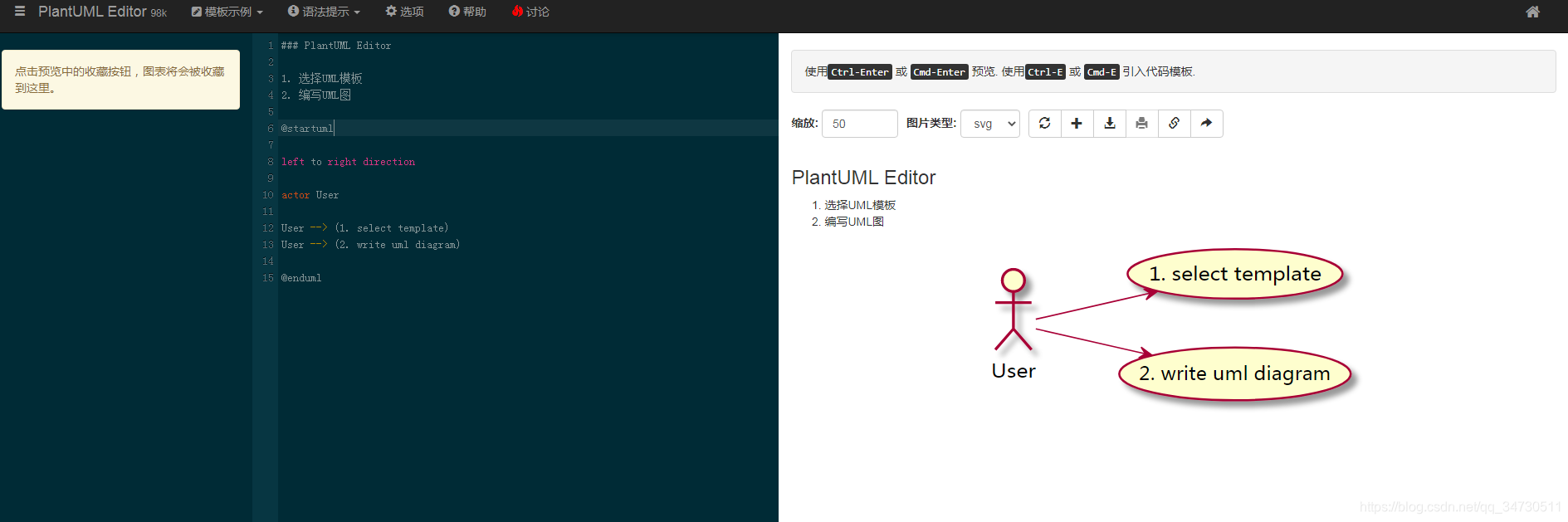This screenshot has width=1568, height=522.
Task: Click the PlantUML Editor preview heading
Action: [x=863, y=178]
